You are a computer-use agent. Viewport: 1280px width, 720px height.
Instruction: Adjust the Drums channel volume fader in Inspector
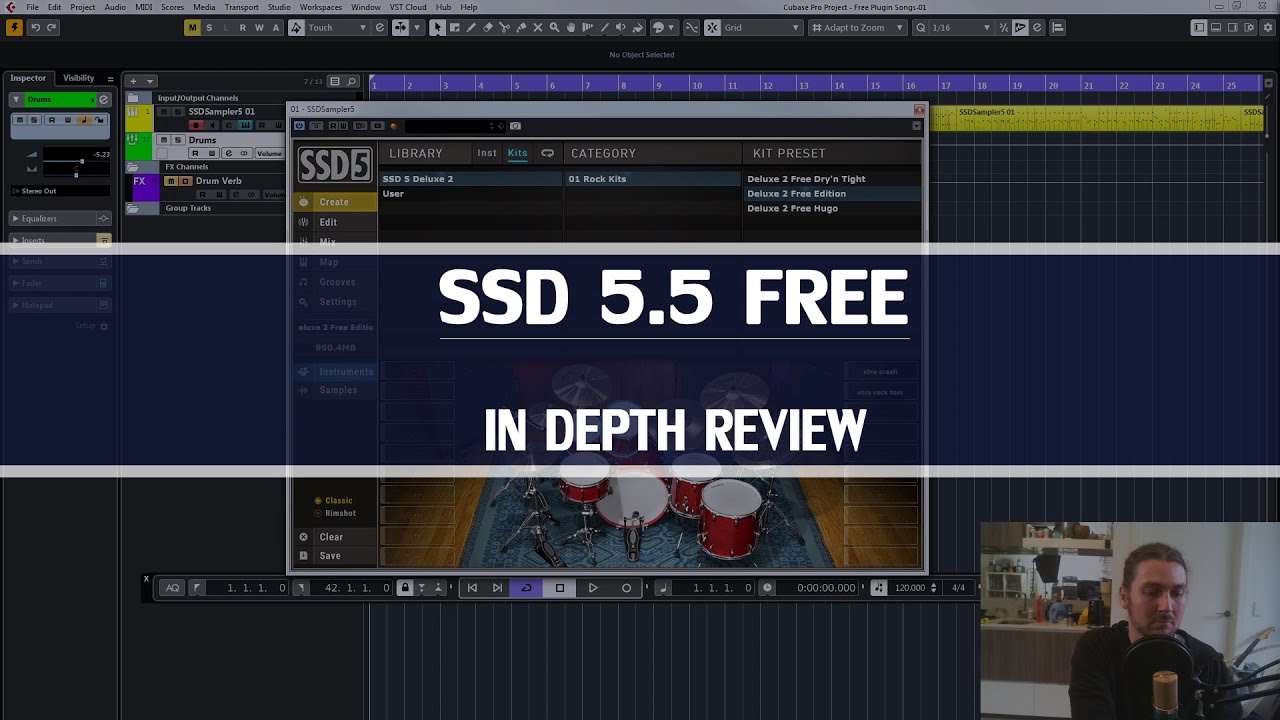point(82,161)
